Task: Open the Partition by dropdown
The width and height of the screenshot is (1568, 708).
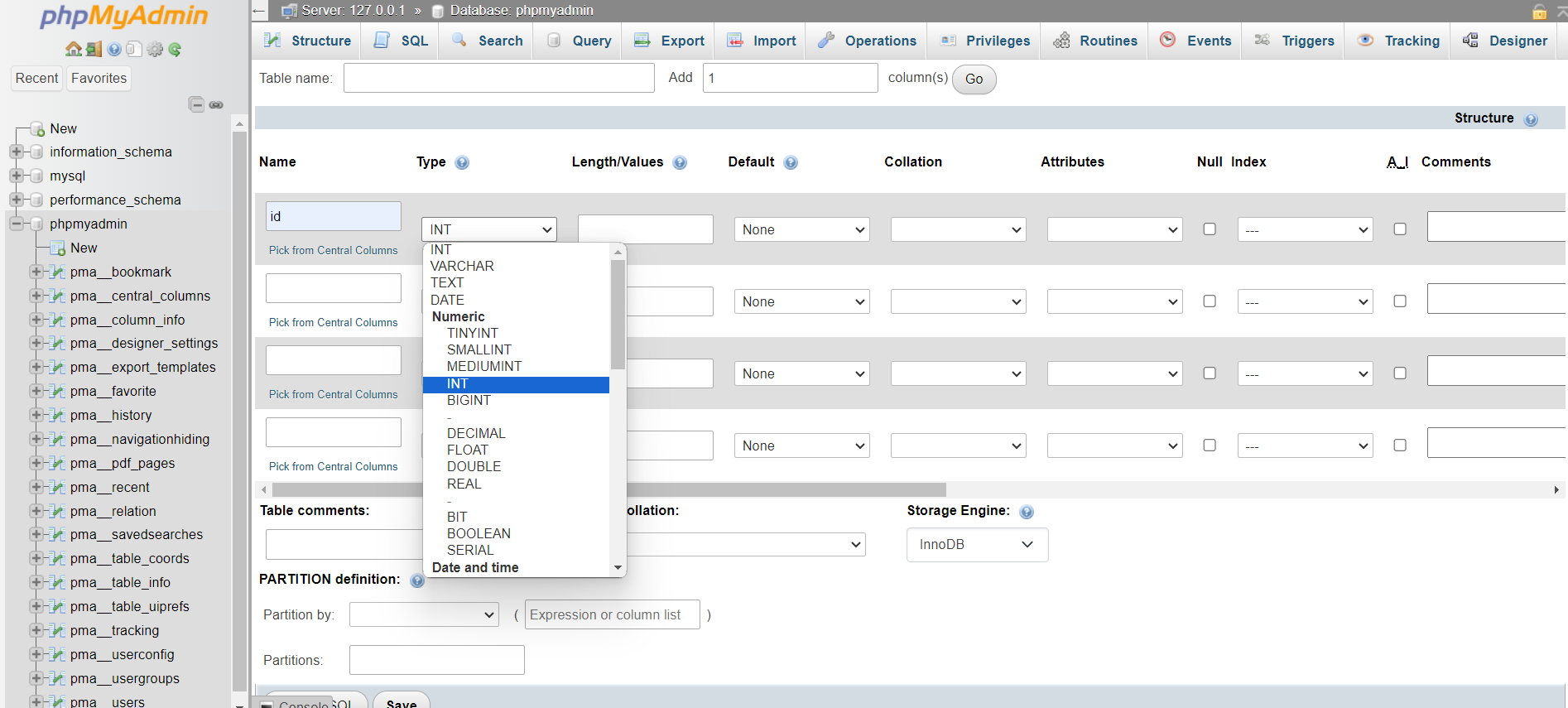Action: click(x=424, y=614)
